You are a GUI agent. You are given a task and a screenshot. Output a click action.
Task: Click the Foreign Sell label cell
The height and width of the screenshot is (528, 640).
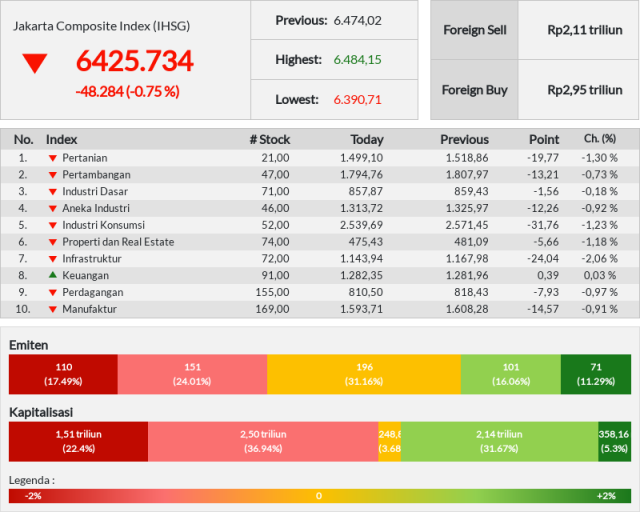474,30
